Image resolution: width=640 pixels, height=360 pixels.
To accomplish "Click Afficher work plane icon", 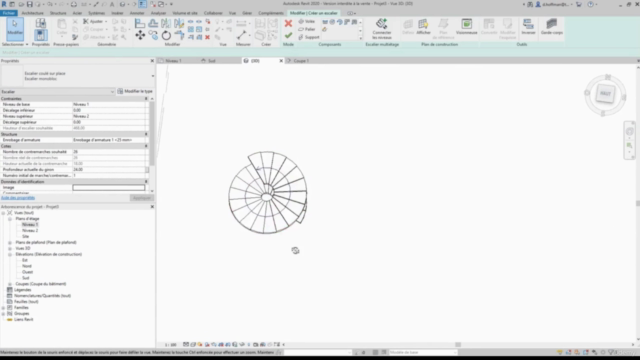I will 423,27.
